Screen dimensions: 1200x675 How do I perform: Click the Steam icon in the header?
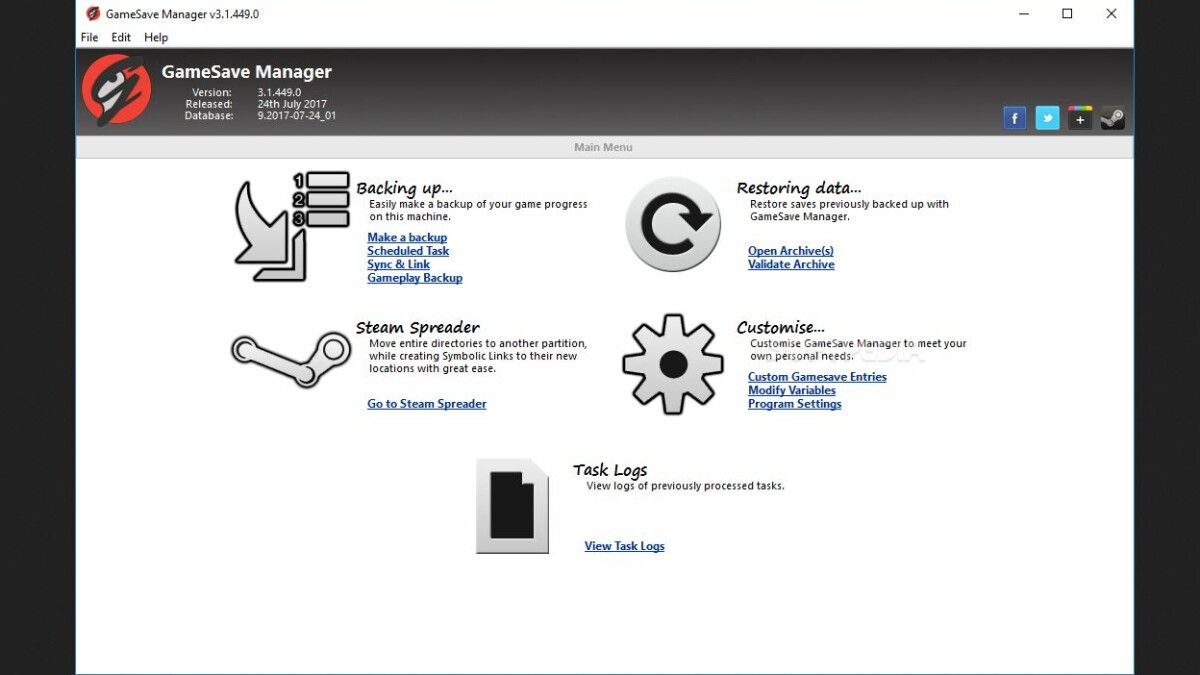coord(1113,117)
